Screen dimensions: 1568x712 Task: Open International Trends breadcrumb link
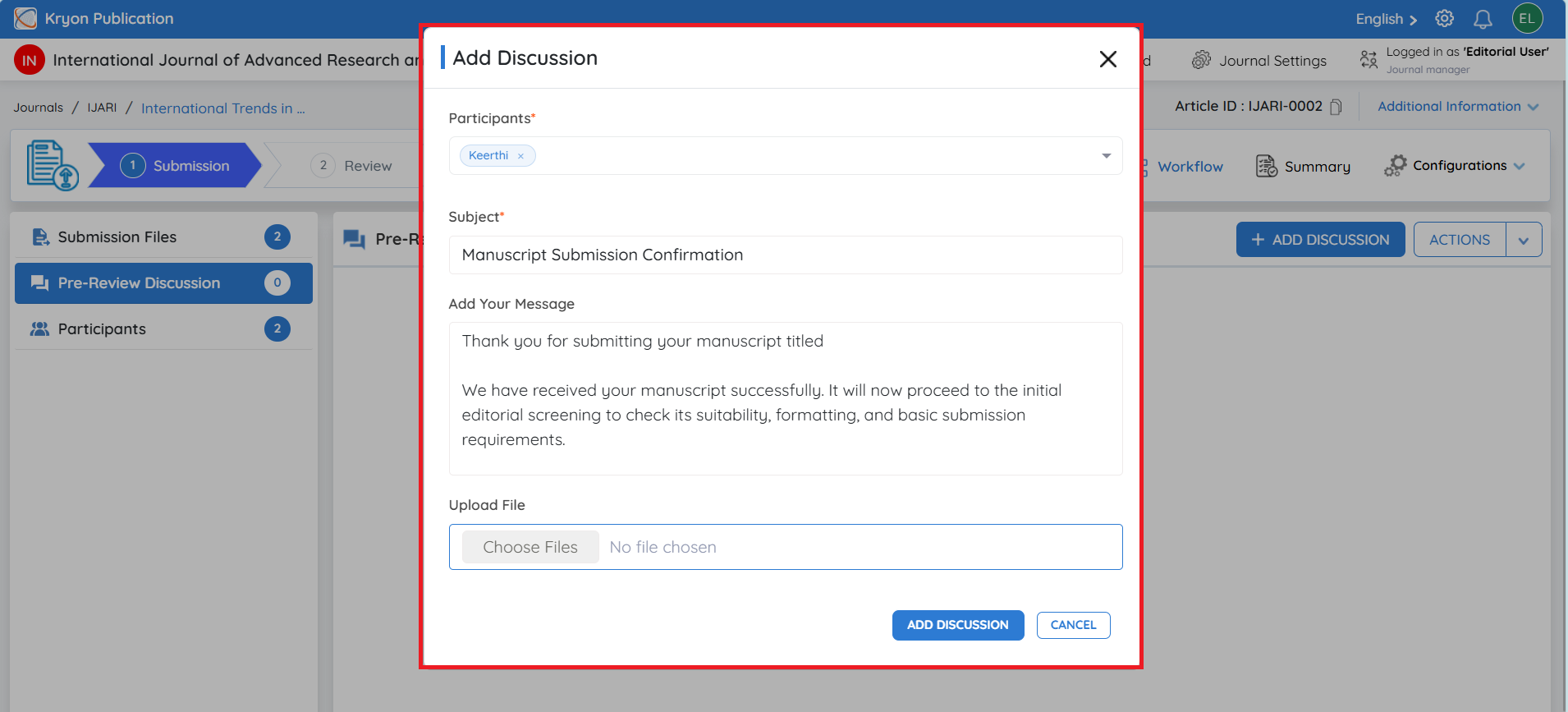(x=222, y=108)
